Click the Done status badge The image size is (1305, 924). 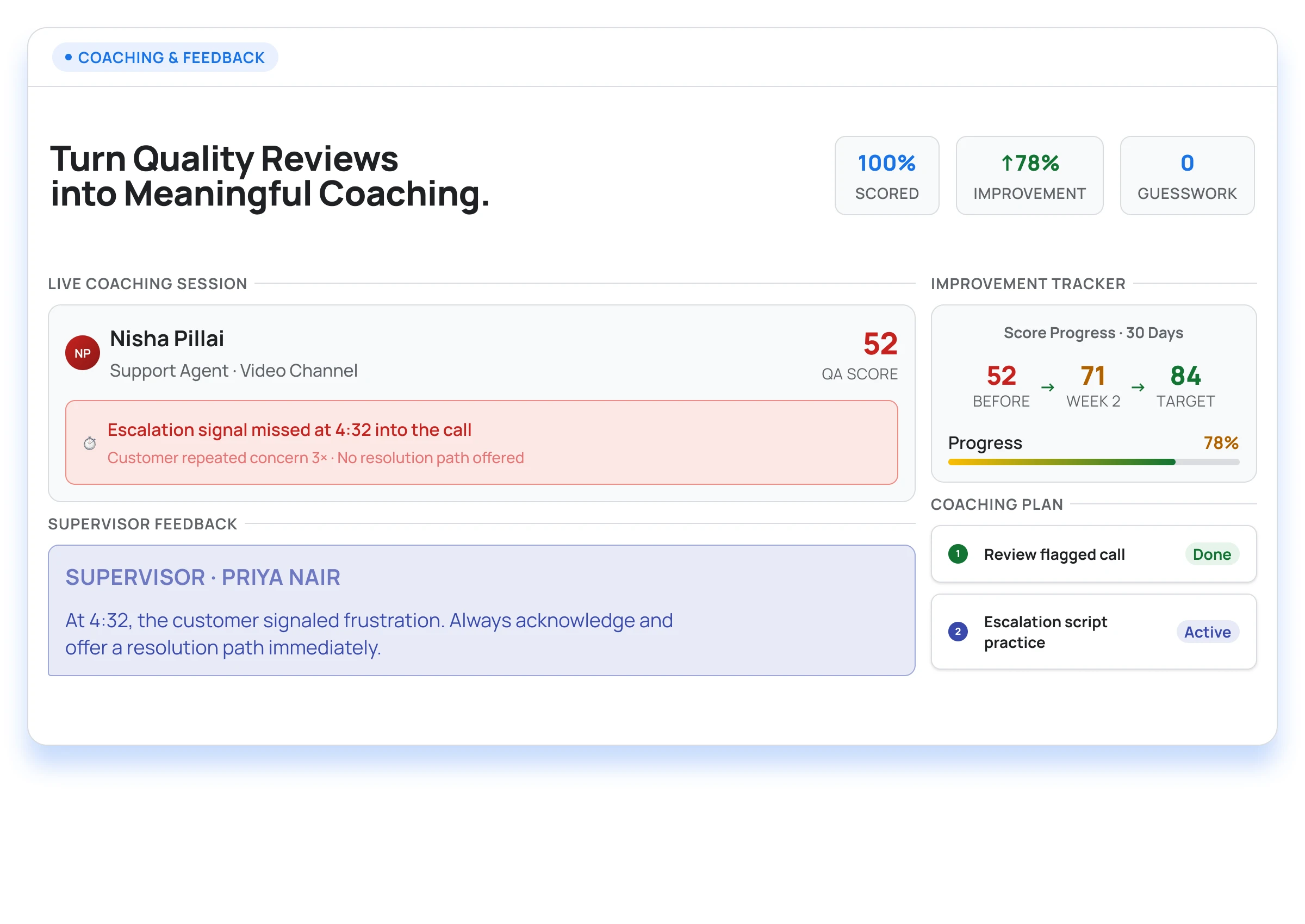click(1211, 554)
